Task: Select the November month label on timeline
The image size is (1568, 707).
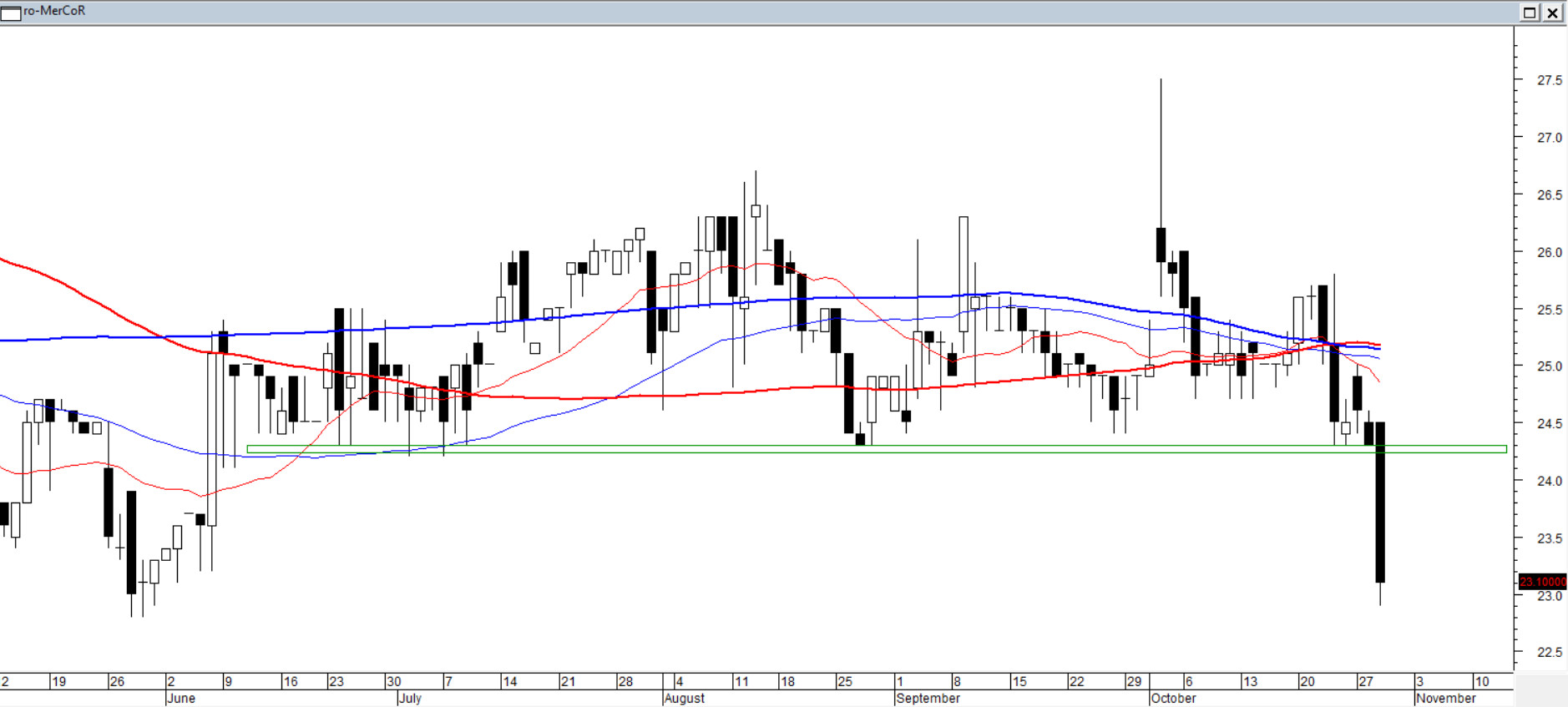Action: pyautogui.click(x=1445, y=698)
